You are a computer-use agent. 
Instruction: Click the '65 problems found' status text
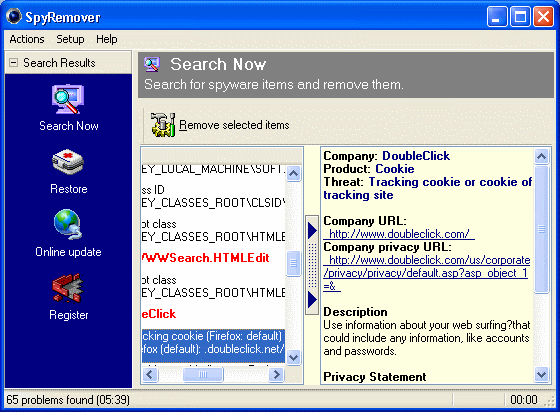[68, 400]
